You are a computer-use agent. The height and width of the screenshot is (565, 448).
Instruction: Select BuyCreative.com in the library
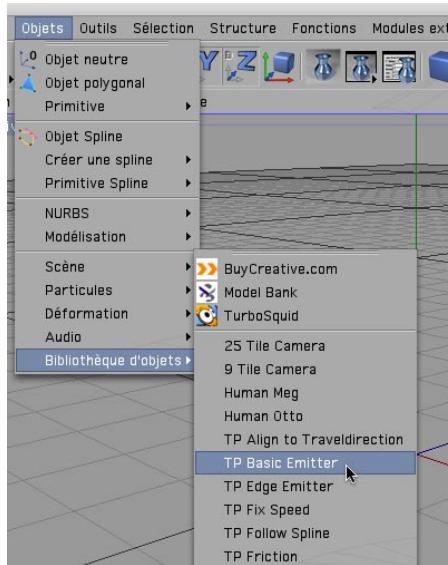click(x=306, y=269)
